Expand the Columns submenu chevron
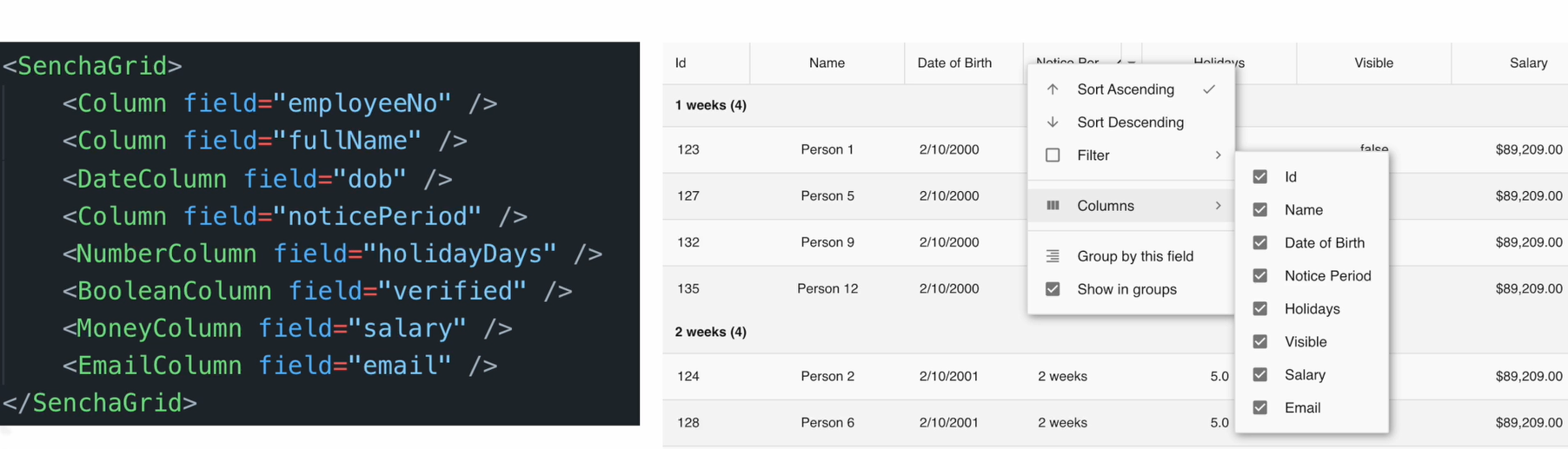The image size is (1568, 449). (x=1218, y=206)
